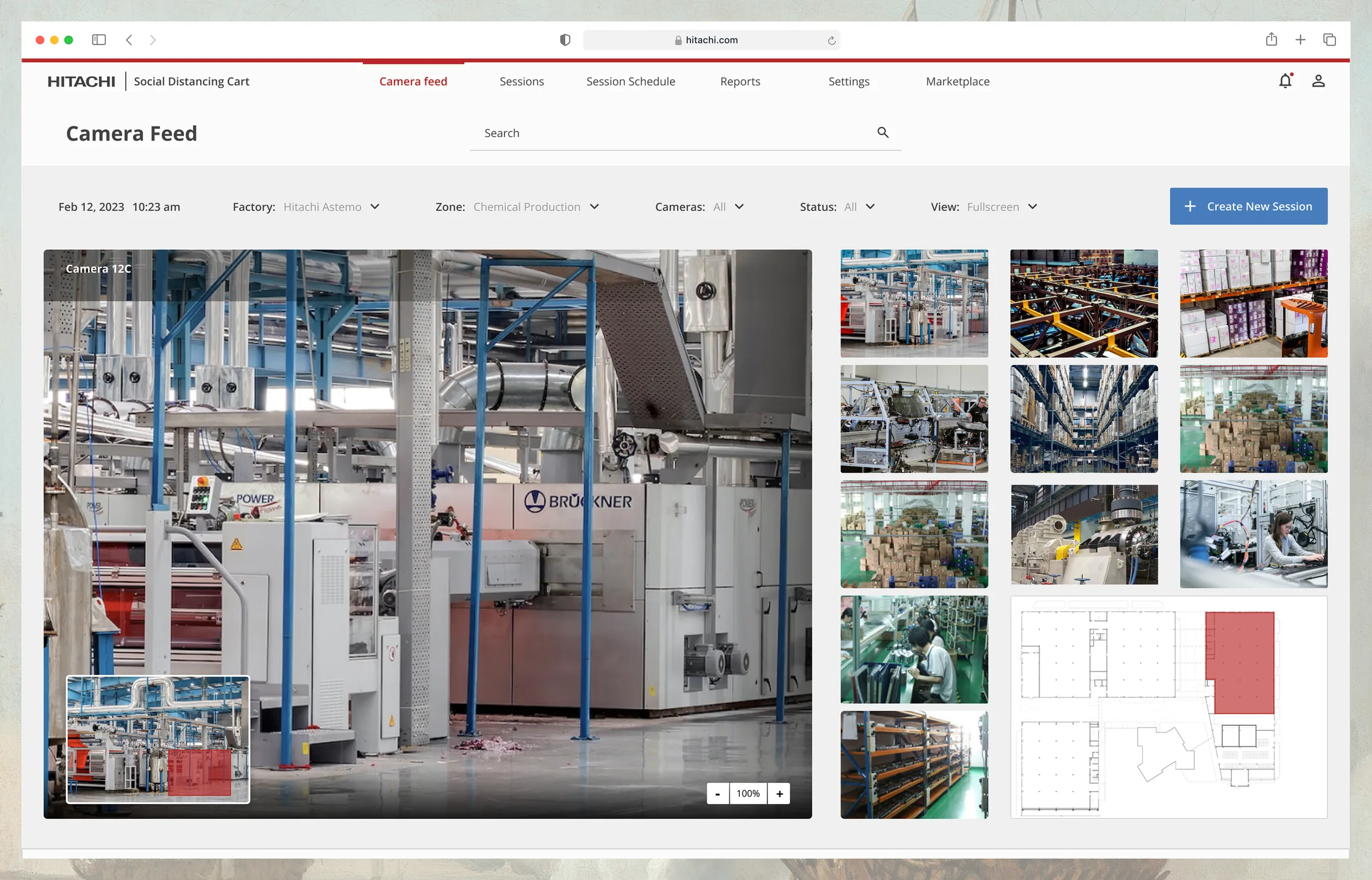Zoom out the camera with minus button

pos(717,793)
